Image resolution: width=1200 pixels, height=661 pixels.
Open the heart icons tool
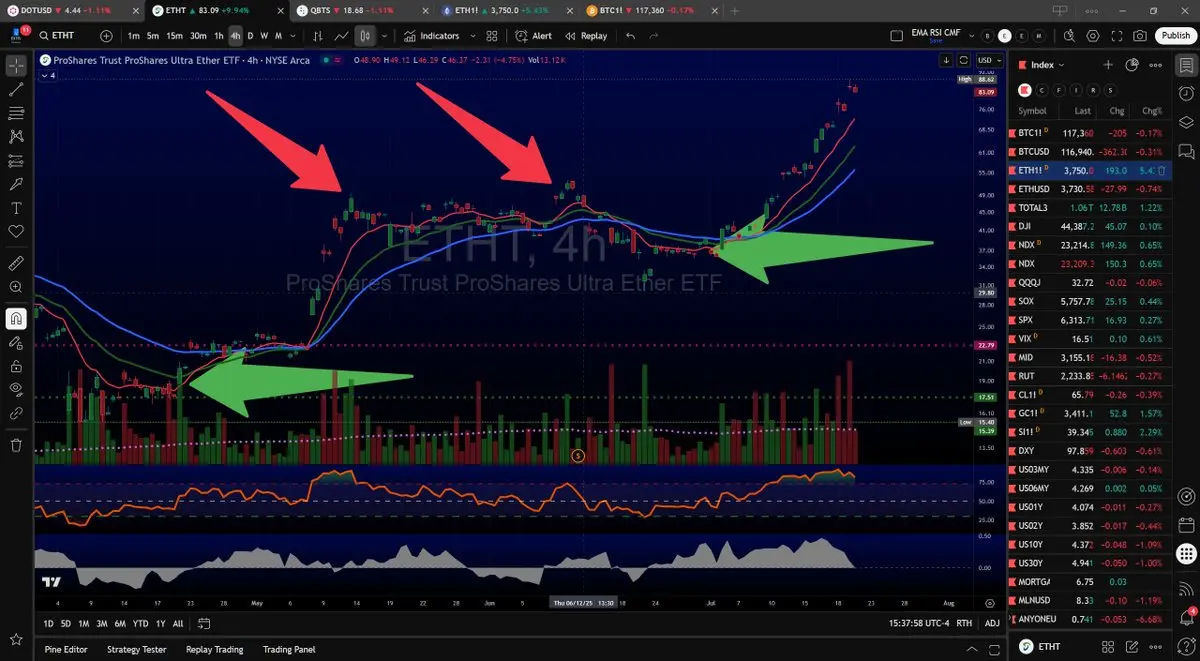[x=16, y=232]
